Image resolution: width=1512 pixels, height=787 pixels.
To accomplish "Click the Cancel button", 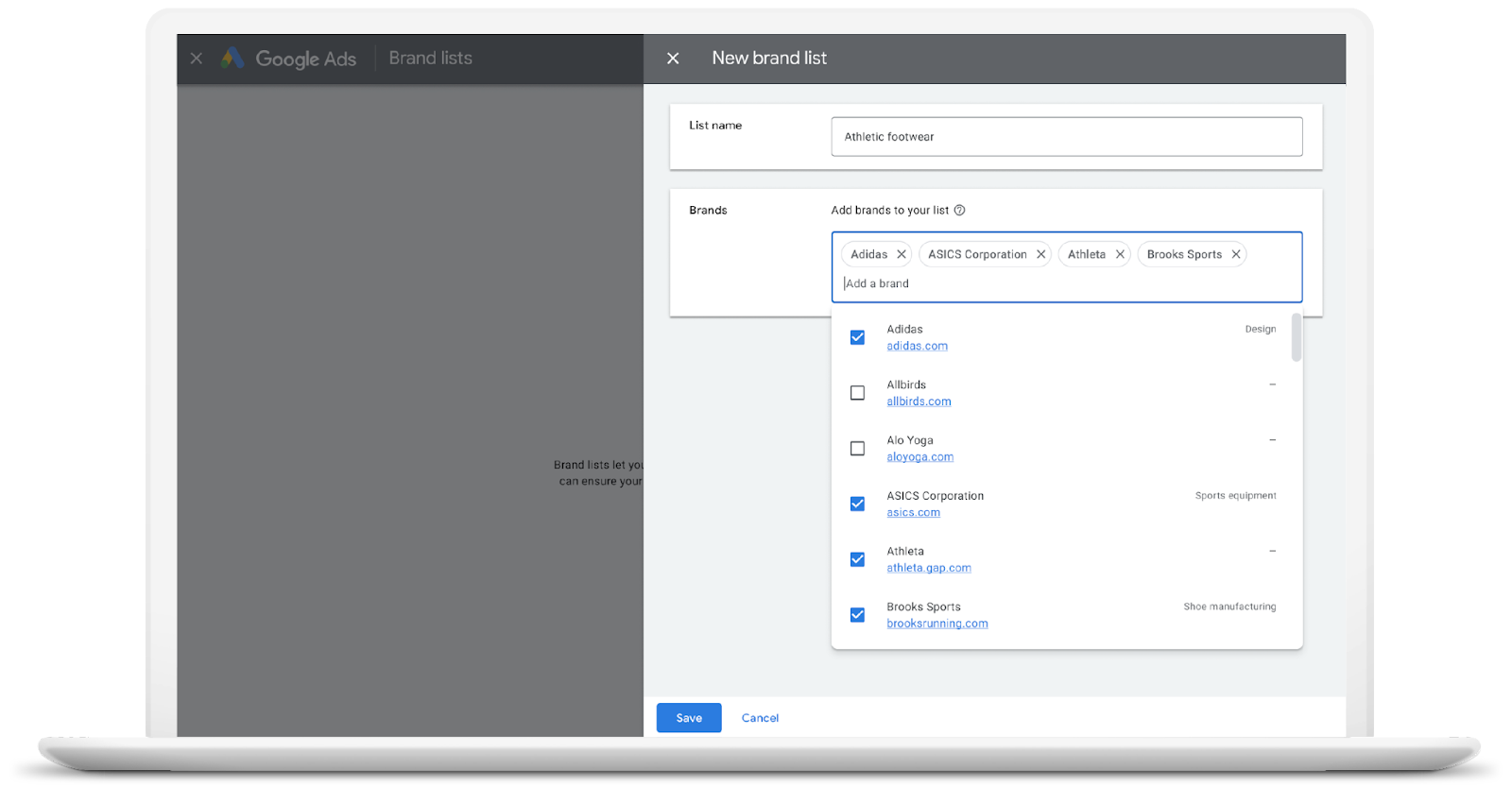I will point(760,718).
